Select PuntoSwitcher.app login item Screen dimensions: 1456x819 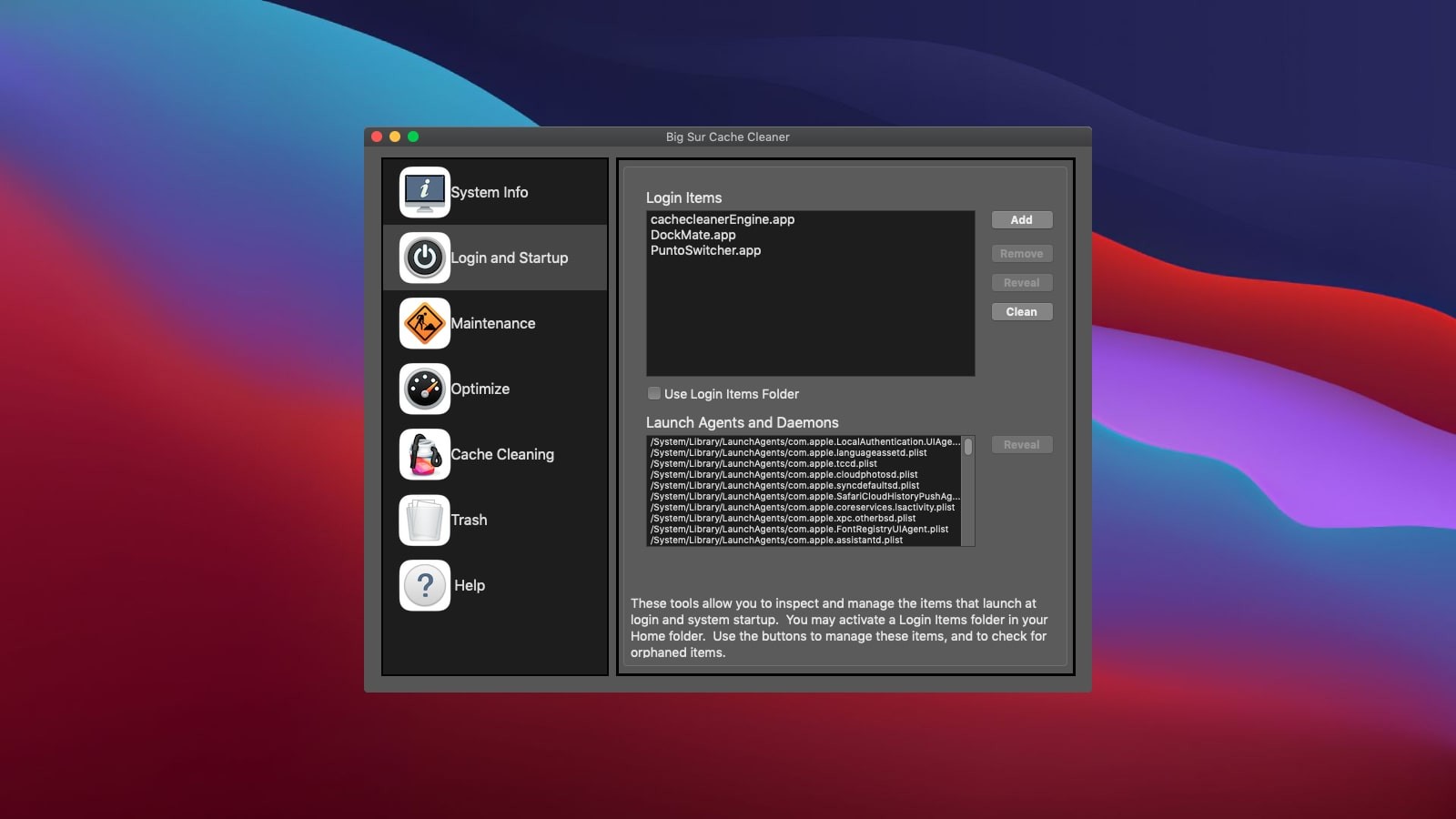click(x=705, y=250)
